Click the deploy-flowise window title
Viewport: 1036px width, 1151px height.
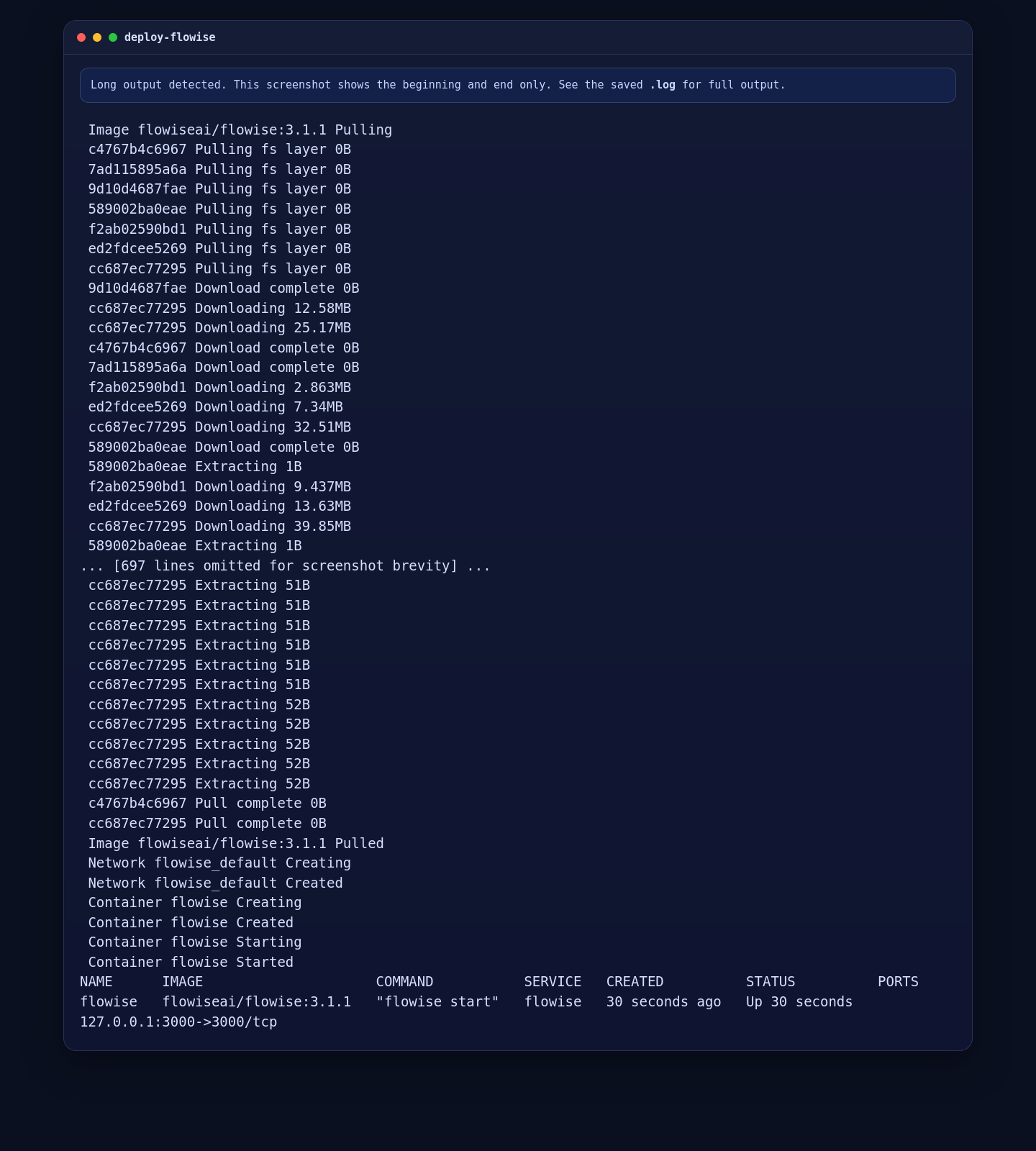point(170,37)
